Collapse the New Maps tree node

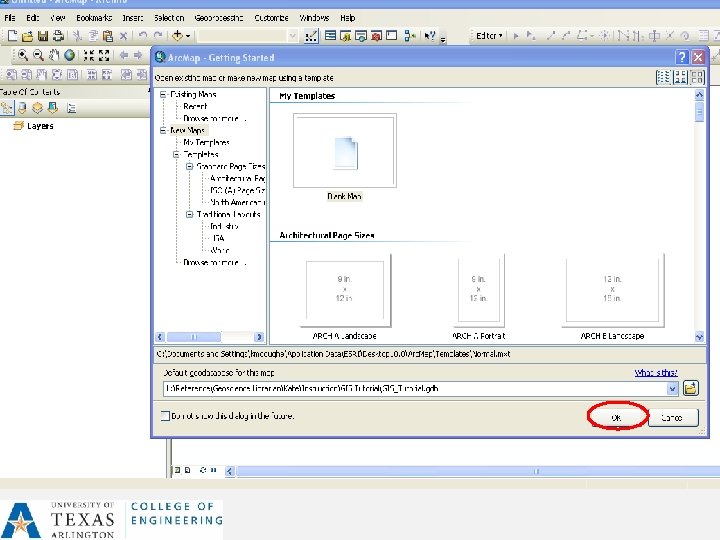pos(163,130)
